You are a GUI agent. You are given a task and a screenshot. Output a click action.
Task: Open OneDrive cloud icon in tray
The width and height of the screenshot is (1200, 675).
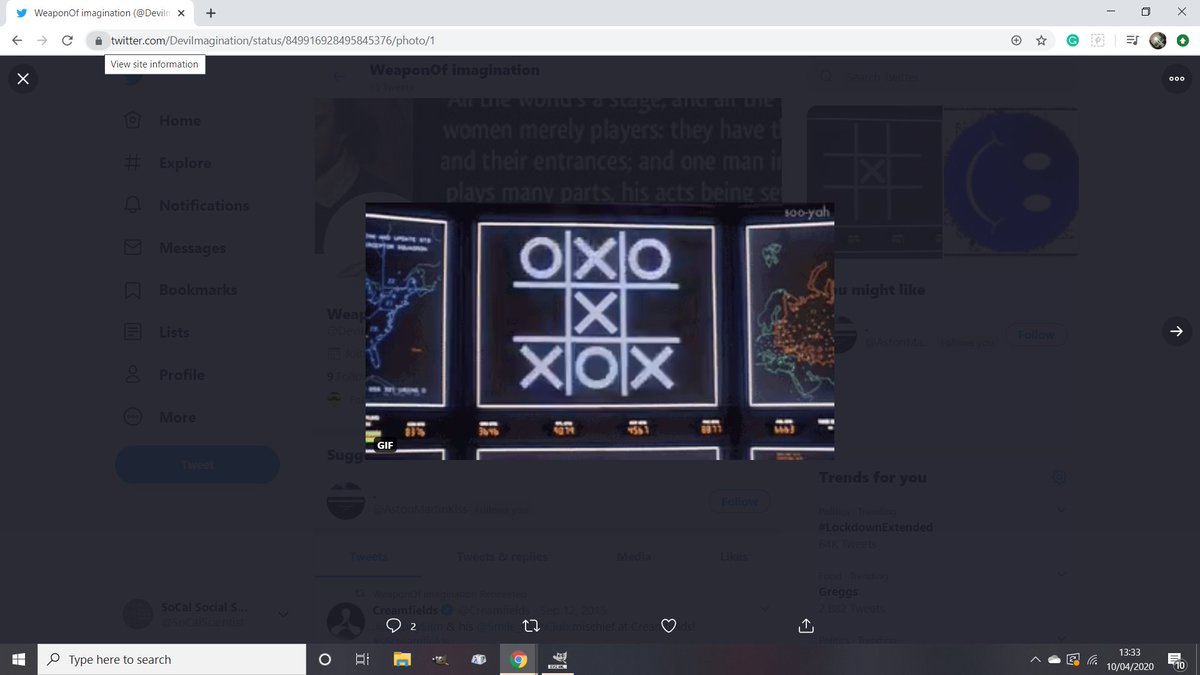coord(1054,659)
